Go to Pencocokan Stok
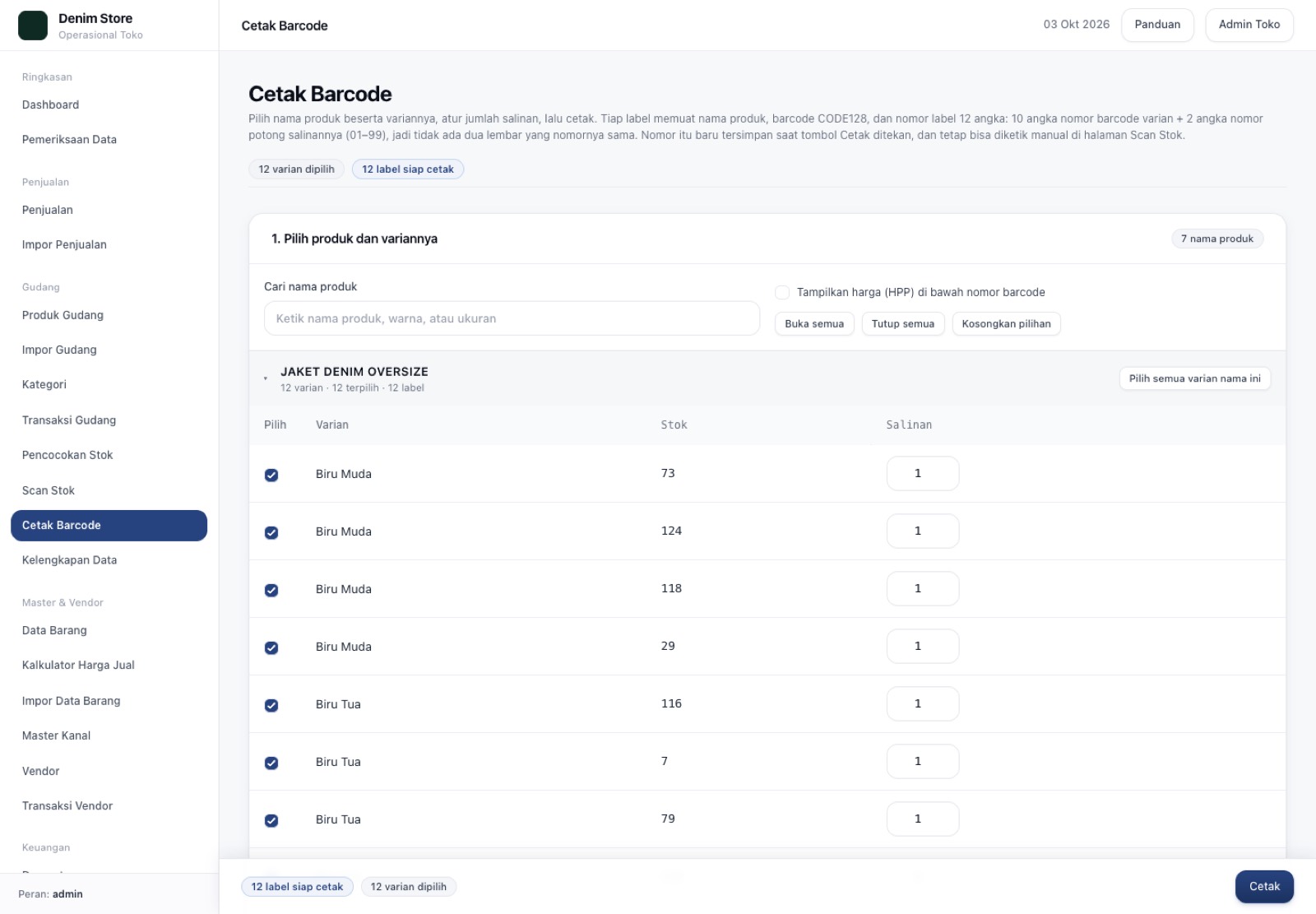This screenshot has height=914, width=1316. coord(109,455)
